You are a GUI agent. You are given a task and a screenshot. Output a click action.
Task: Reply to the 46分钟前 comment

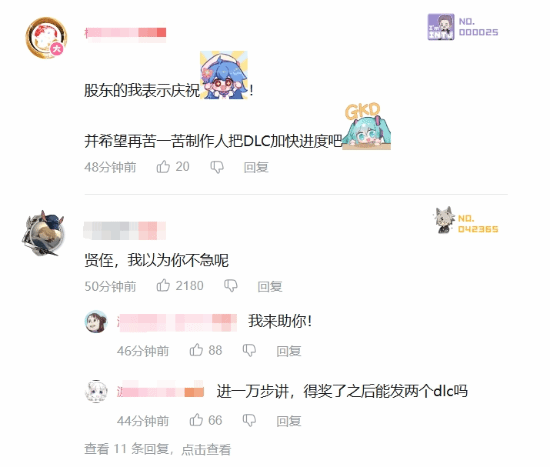tap(289, 351)
